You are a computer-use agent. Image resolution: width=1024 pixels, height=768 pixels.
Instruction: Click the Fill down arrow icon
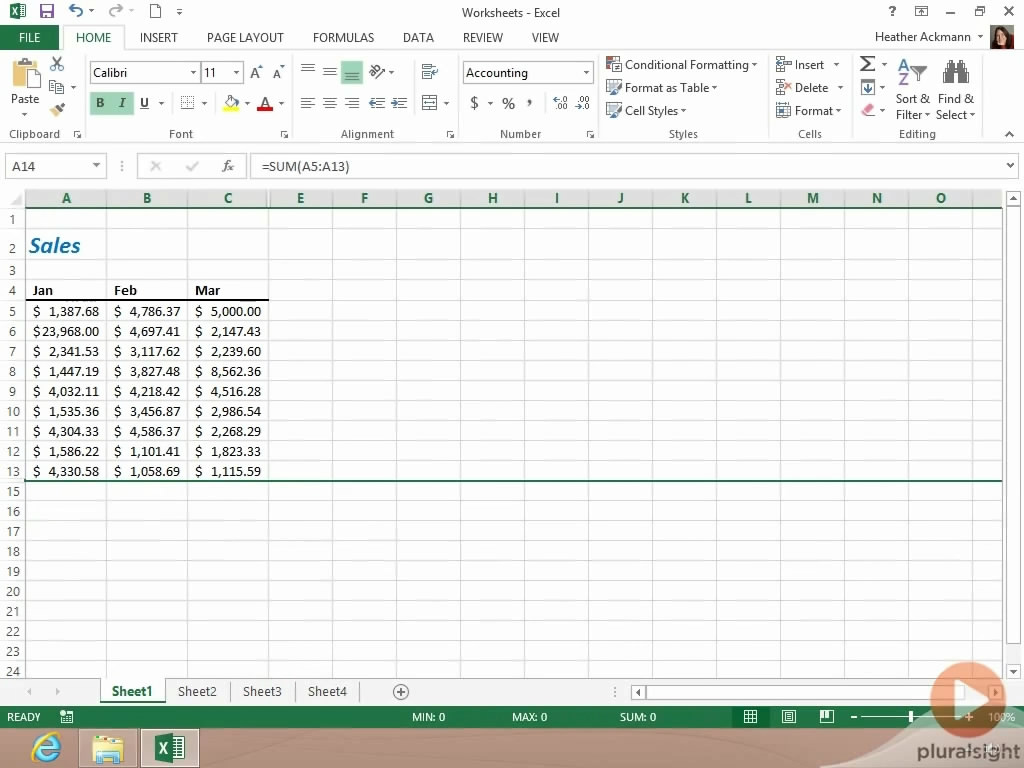coord(868,88)
